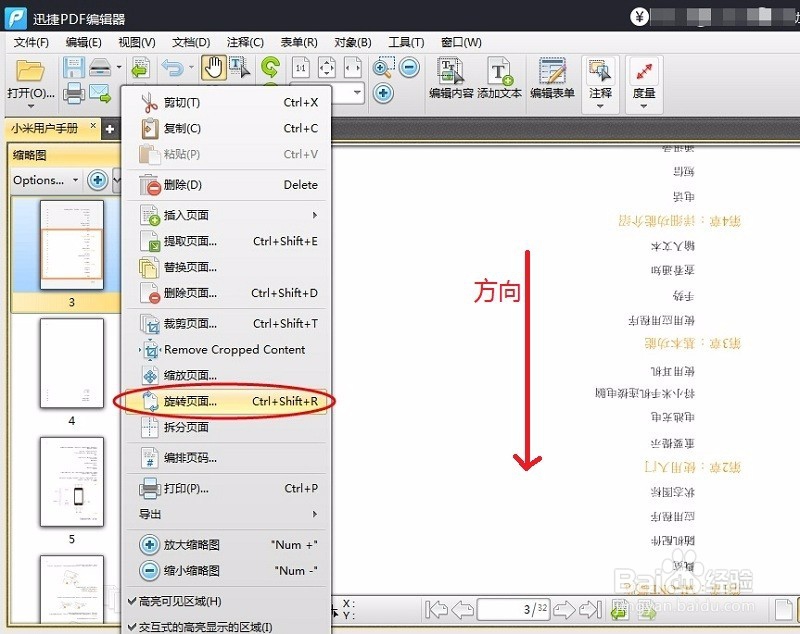Choose 缩小缩略图 from context menu
Viewport: 800px width, 634px height.
point(226,571)
